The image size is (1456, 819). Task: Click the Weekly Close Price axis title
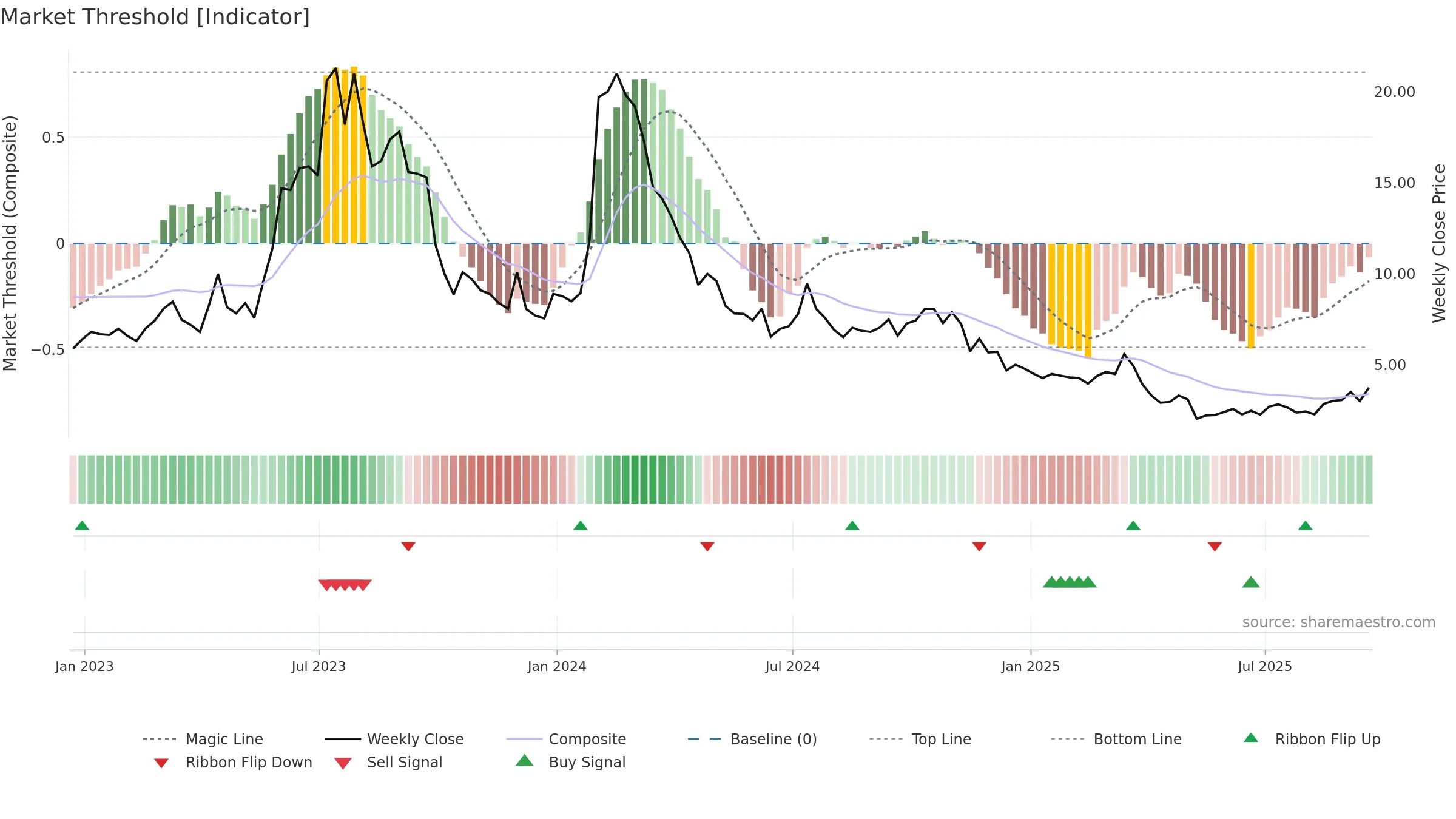pos(1439,243)
